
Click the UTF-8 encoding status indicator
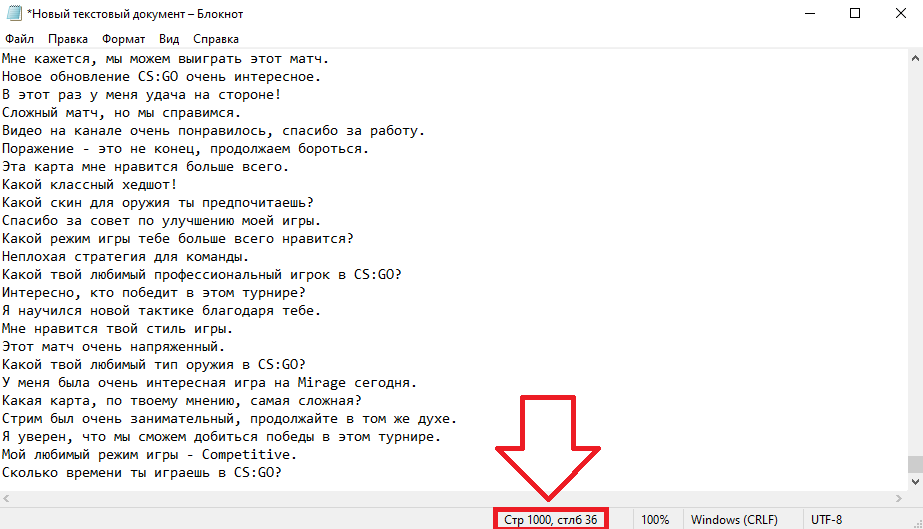[x=826, y=520]
